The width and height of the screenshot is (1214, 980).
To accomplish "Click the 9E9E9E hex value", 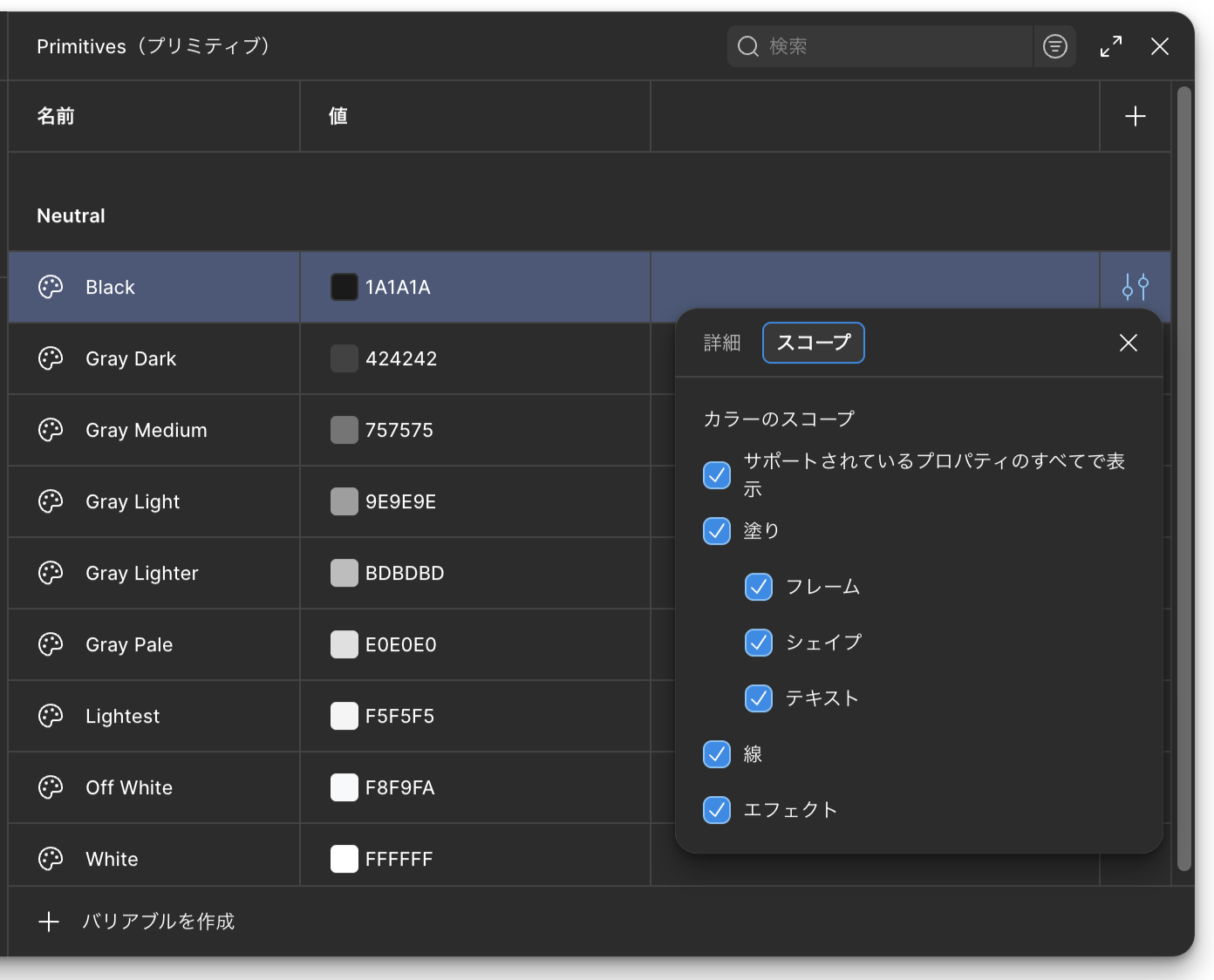I will [x=400, y=501].
